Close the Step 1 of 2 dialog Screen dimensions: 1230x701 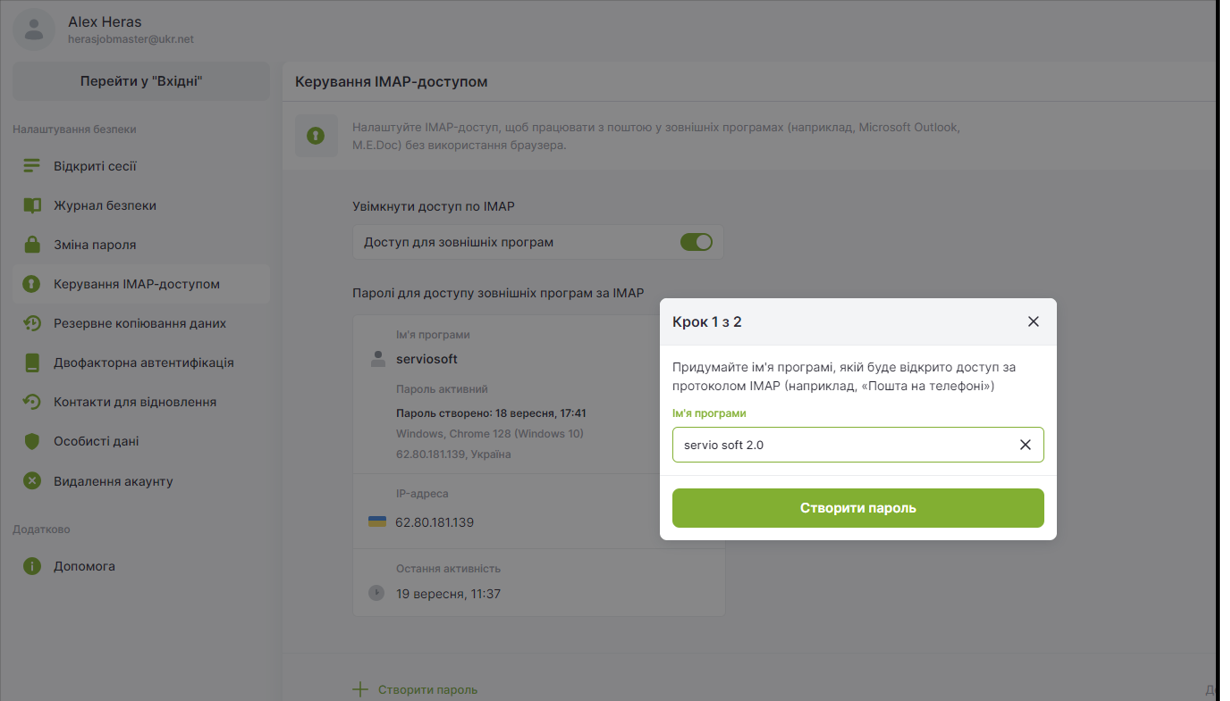coord(1033,322)
